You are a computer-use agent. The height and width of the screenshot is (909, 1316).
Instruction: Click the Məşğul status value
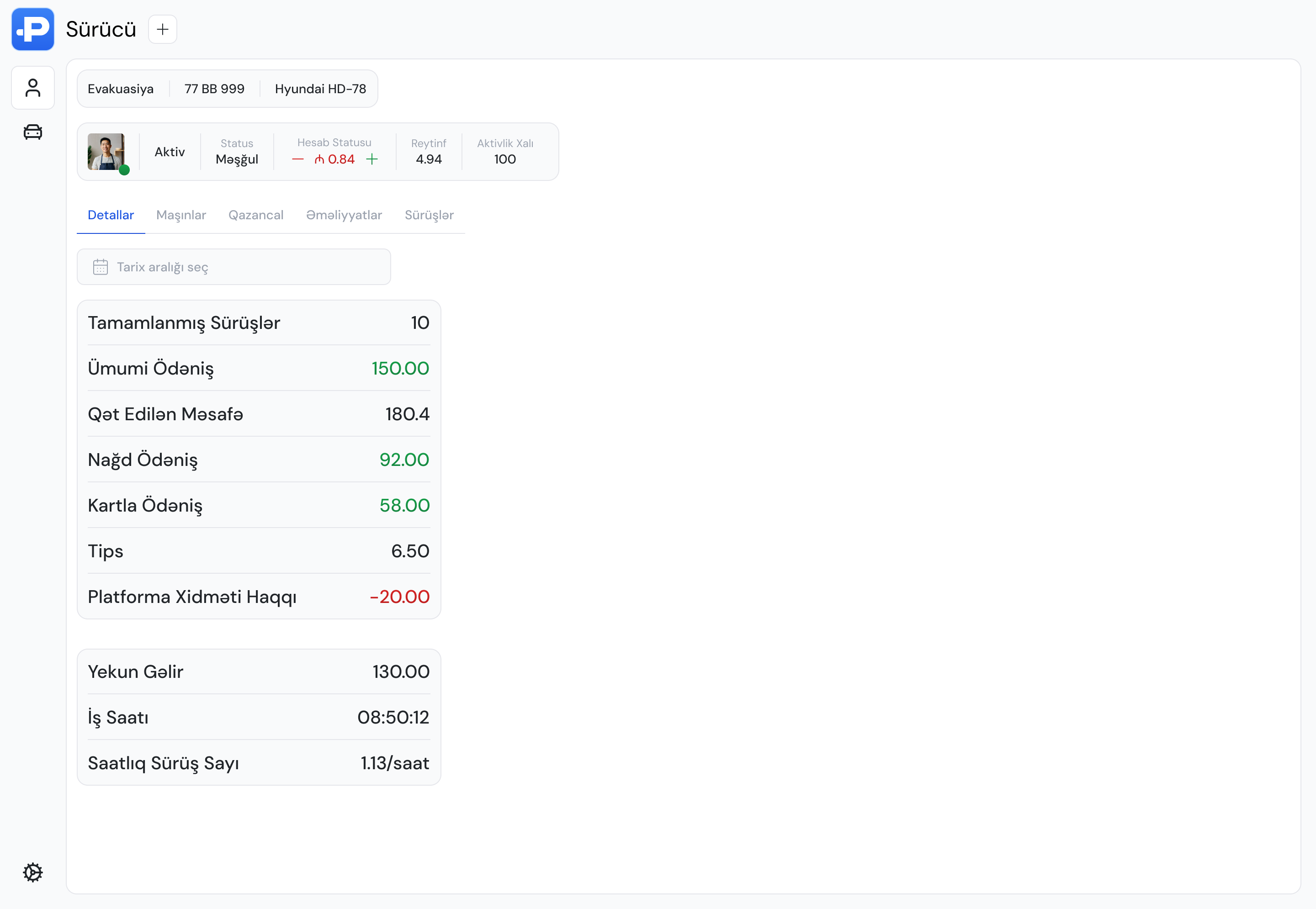(x=237, y=159)
